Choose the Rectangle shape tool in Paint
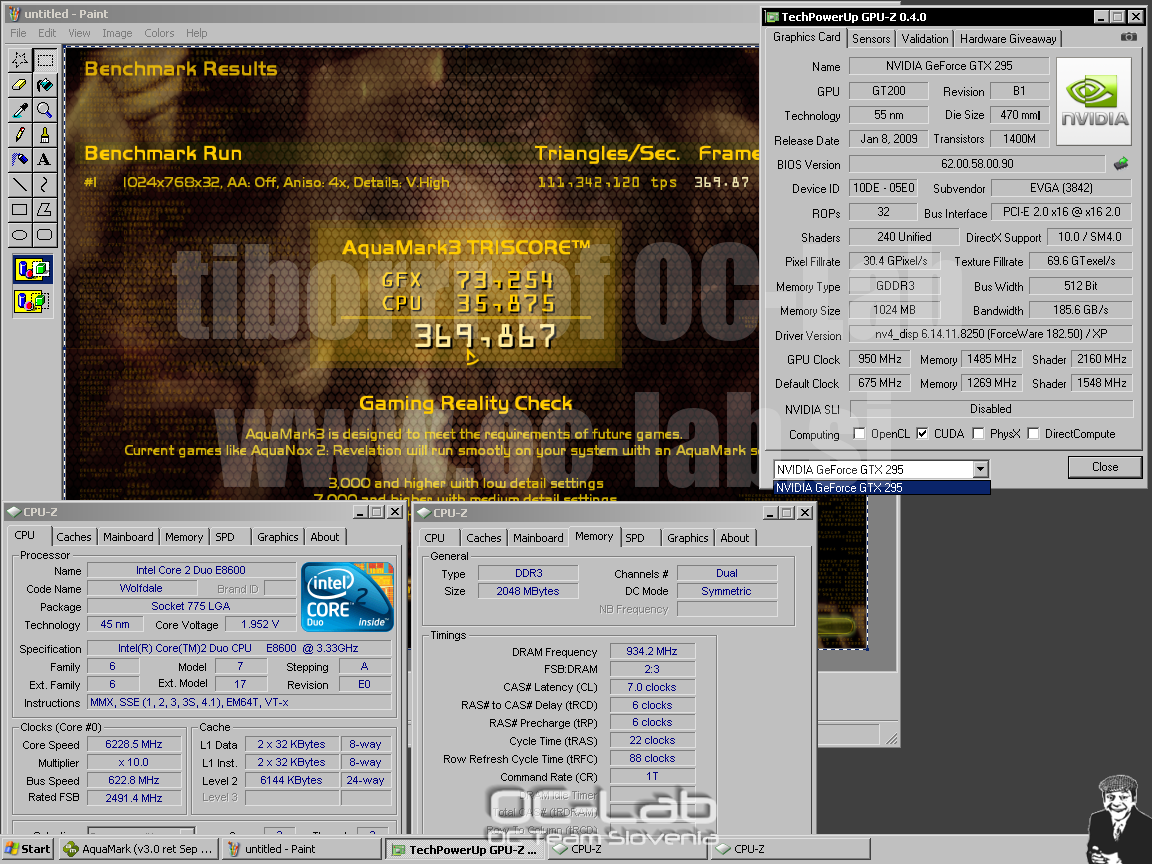This screenshot has width=1152, height=864. point(20,210)
